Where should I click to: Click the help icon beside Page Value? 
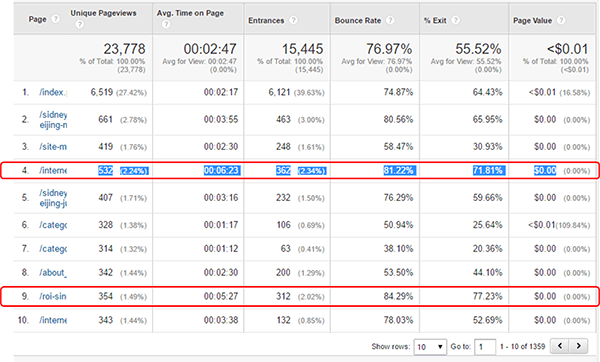click(561, 20)
